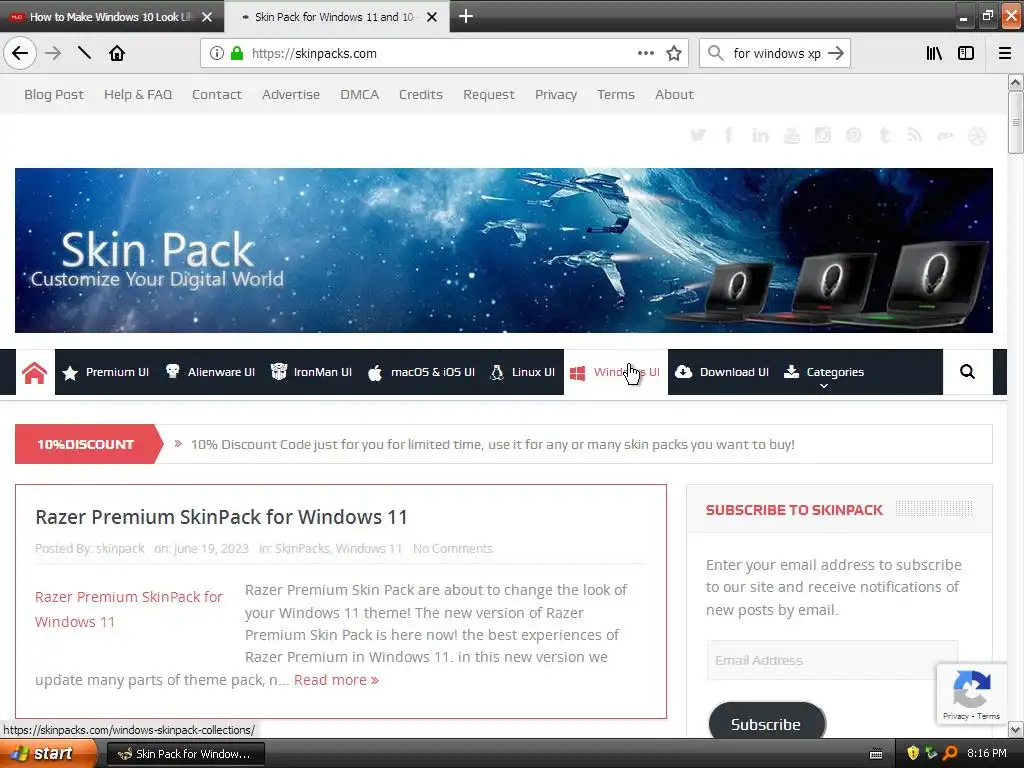The width and height of the screenshot is (1024, 768).
Task: Open the Help & FAQ link
Action: [x=138, y=95]
